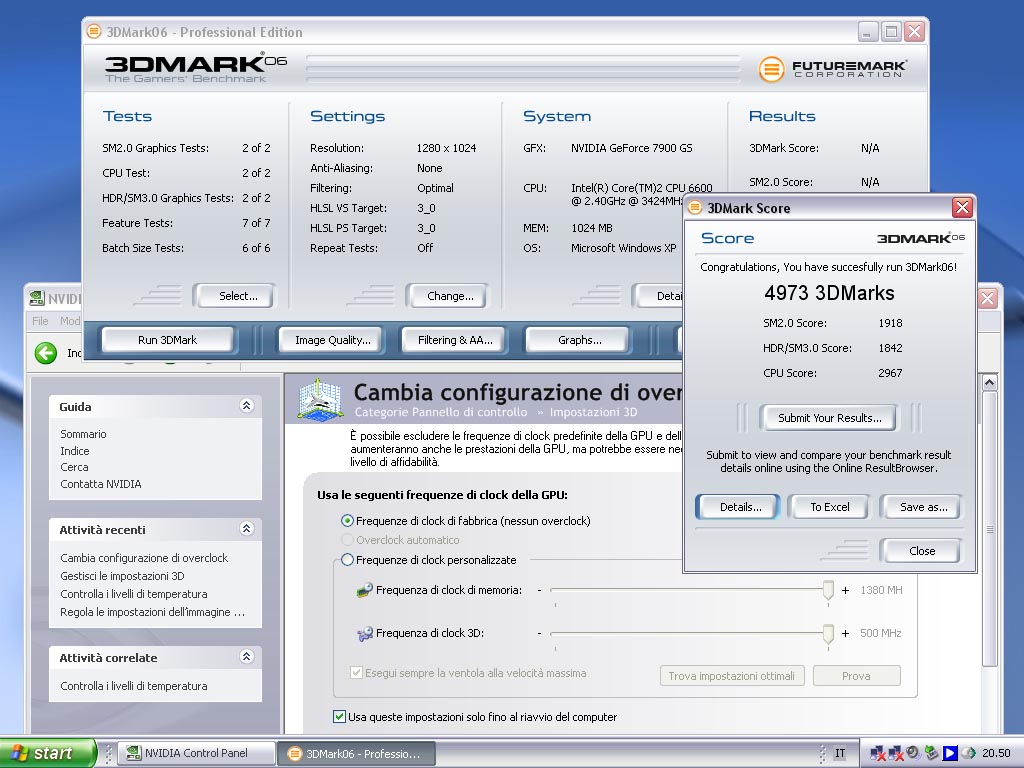Select factory clock frequencies (nessun overclock) option
The width and height of the screenshot is (1024, 768).
347,520
